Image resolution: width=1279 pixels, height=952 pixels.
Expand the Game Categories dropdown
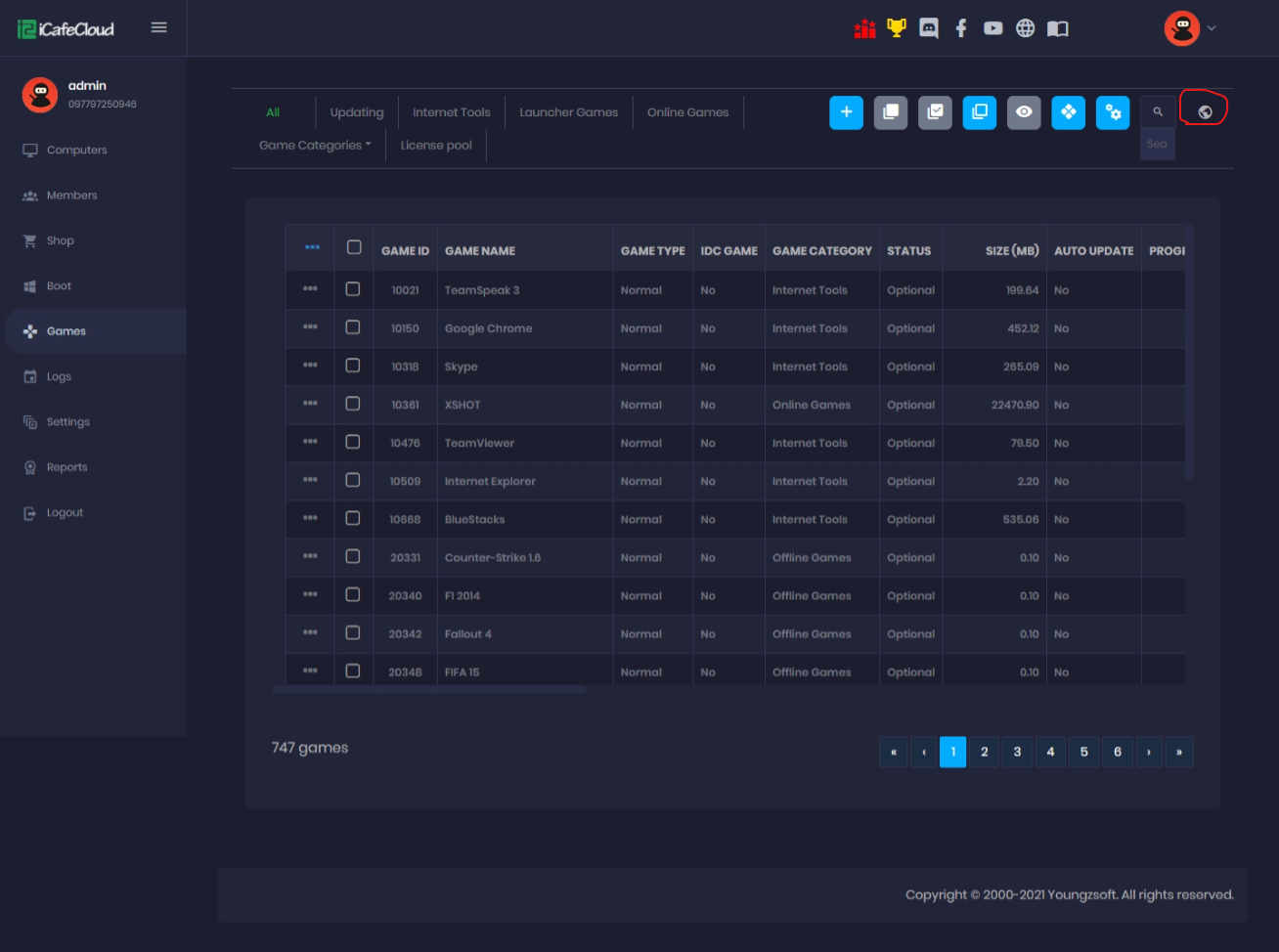[x=315, y=146]
